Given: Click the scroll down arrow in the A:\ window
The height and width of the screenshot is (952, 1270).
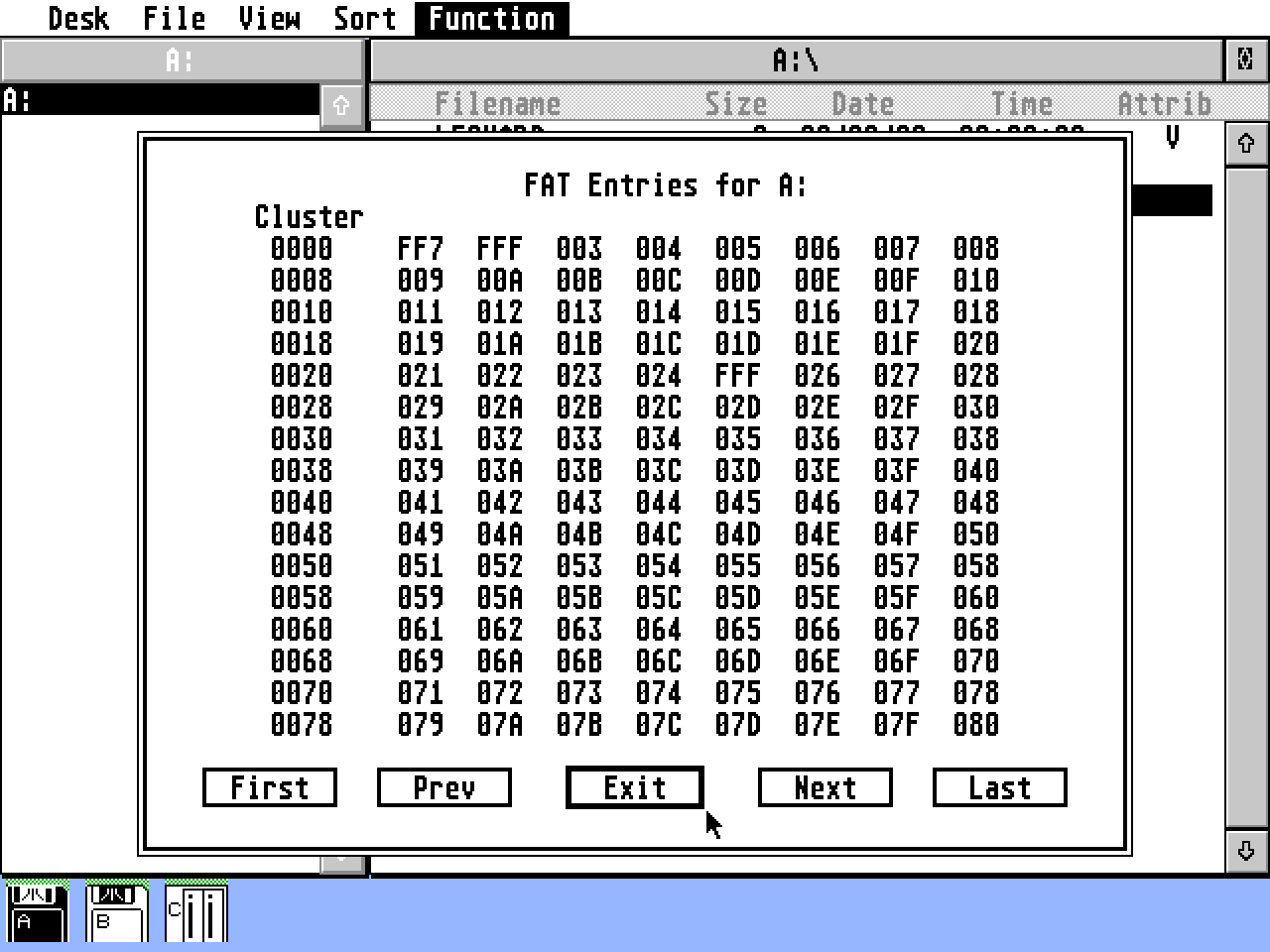Looking at the screenshot, I should [1246, 851].
